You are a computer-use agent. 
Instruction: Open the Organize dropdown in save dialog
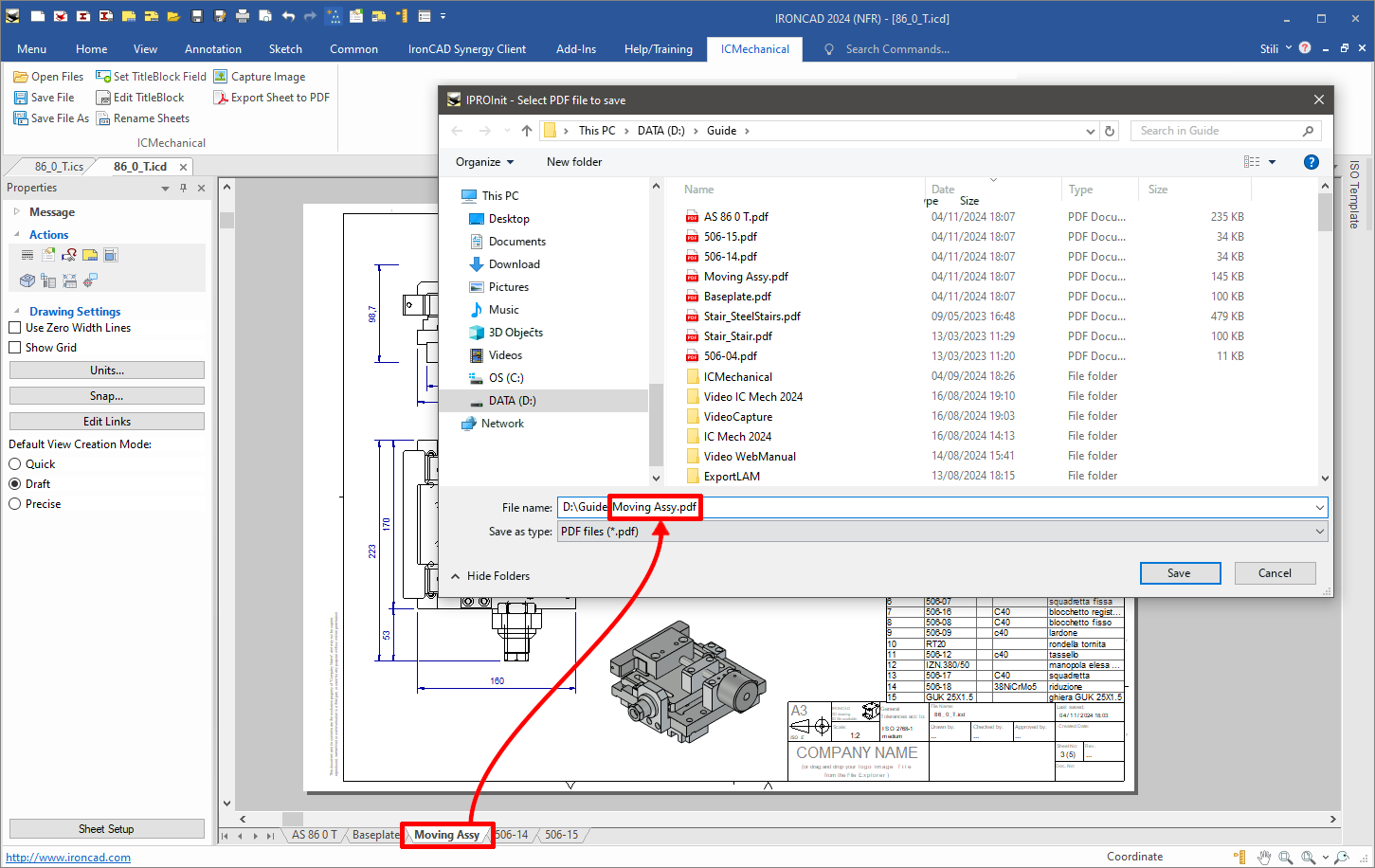click(485, 162)
